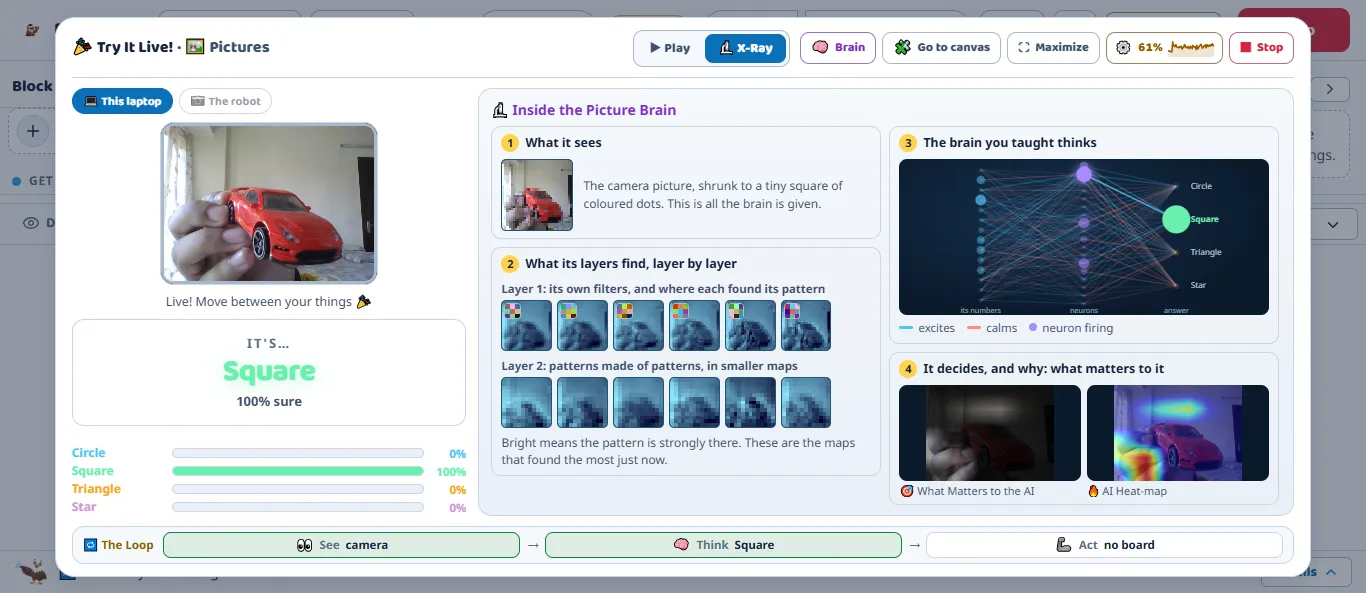Viewport: 1366px width, 593px height.
Task: Click the What it sees pixelated thumbnail
Action: (x=537, y=195)
